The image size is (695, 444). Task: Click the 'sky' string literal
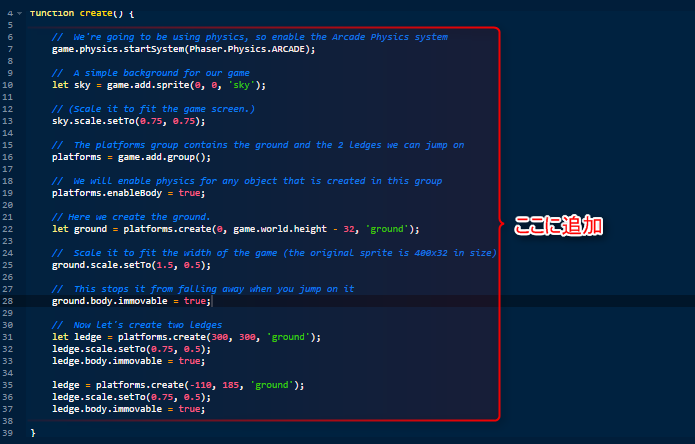pos(242,85)
